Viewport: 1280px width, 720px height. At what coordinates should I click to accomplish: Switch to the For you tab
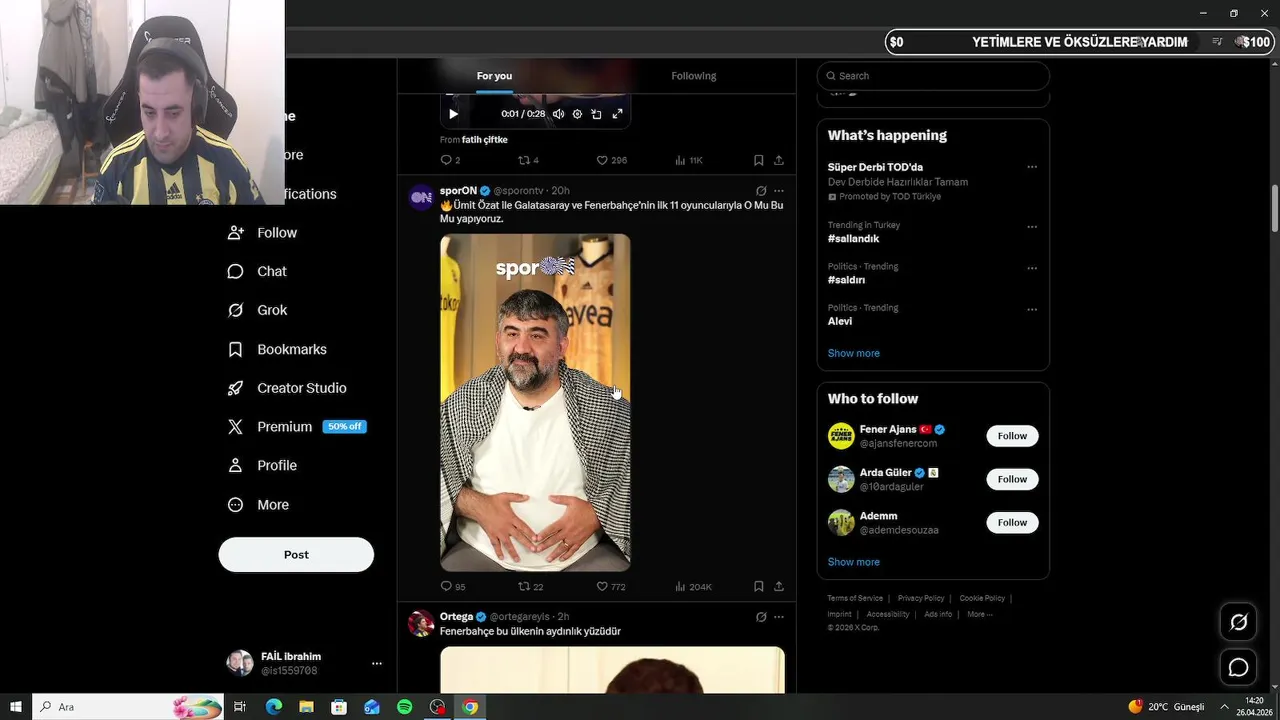(494, 76)
